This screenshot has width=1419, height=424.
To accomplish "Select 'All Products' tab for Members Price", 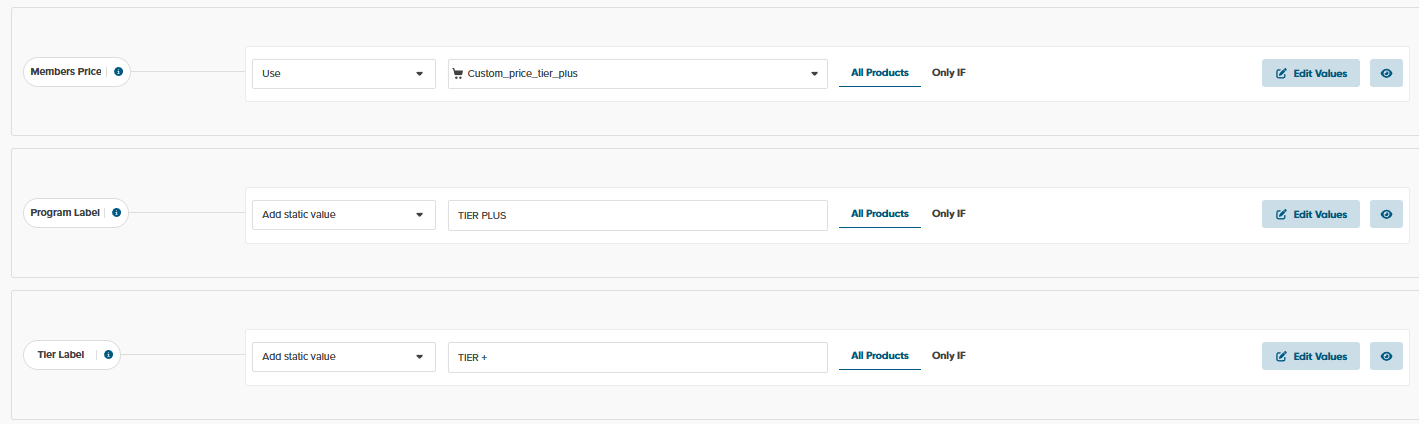I will (x=879, y=73).
